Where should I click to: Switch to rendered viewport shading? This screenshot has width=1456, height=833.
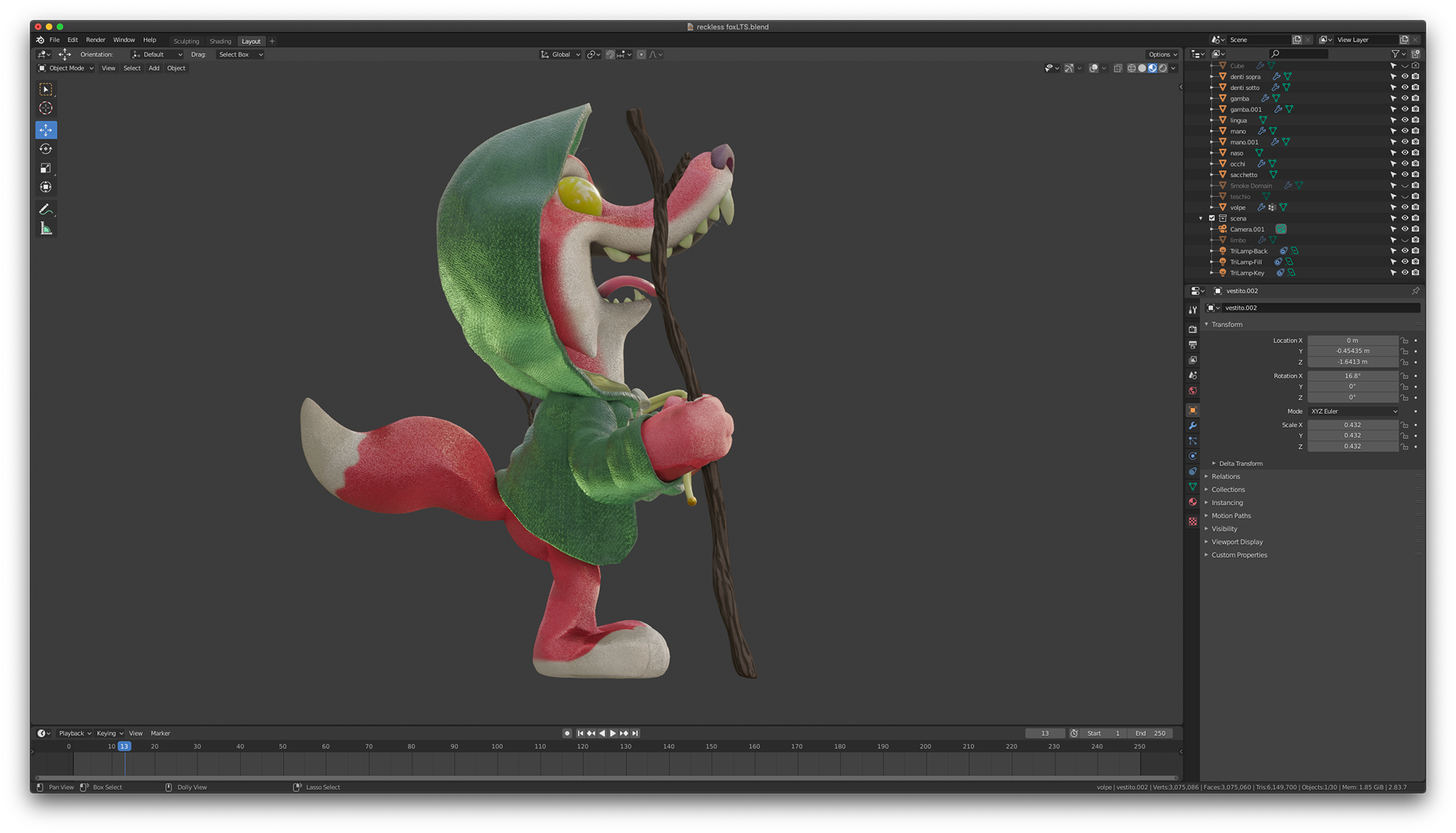pos(1163,68)
